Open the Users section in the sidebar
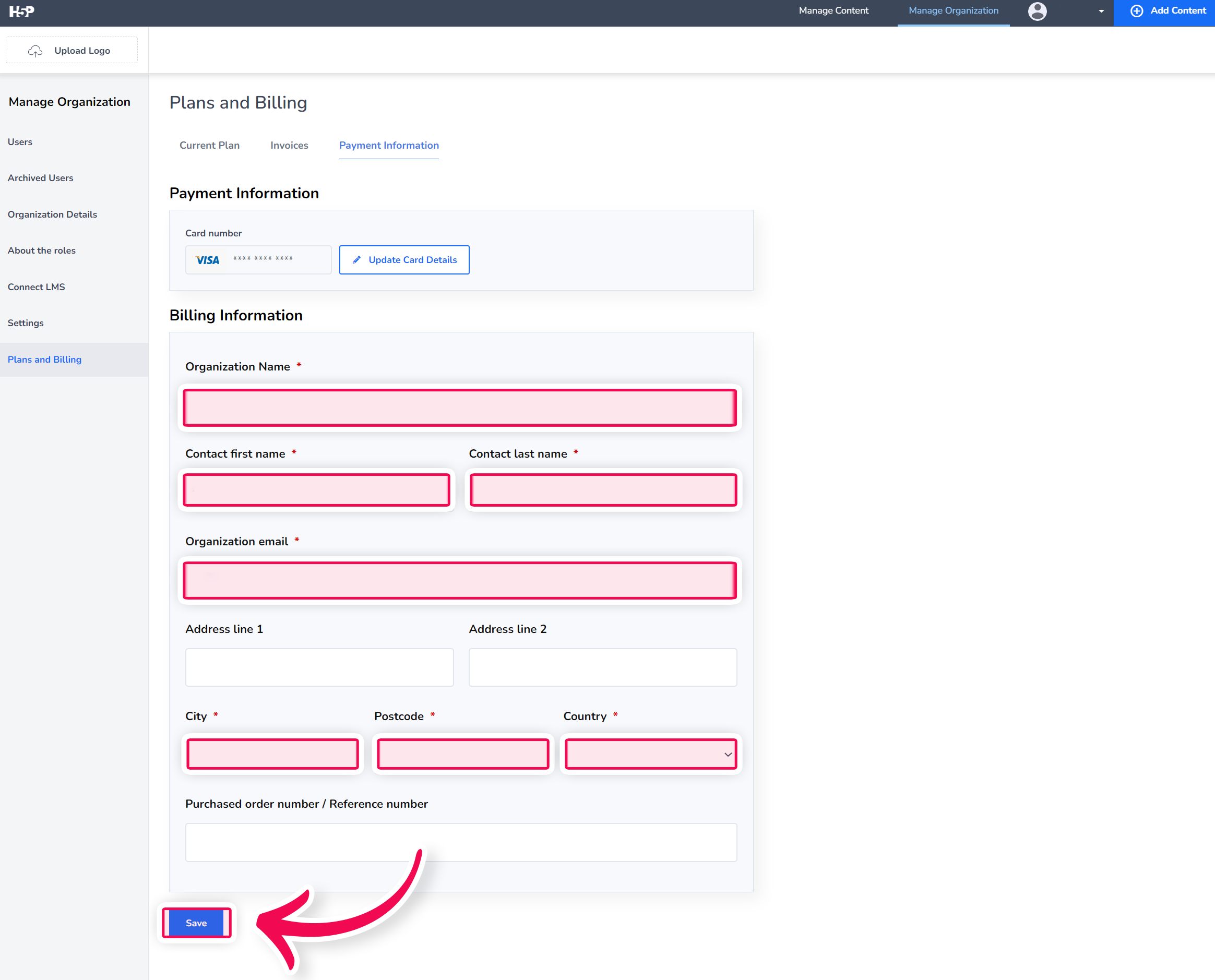 pyautogui.click(x=20, y=142)
